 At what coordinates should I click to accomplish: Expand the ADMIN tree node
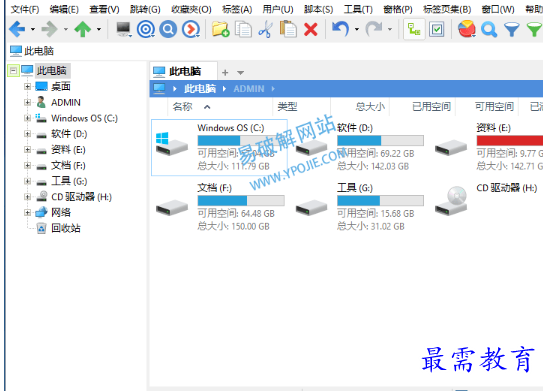click(27, 102)
